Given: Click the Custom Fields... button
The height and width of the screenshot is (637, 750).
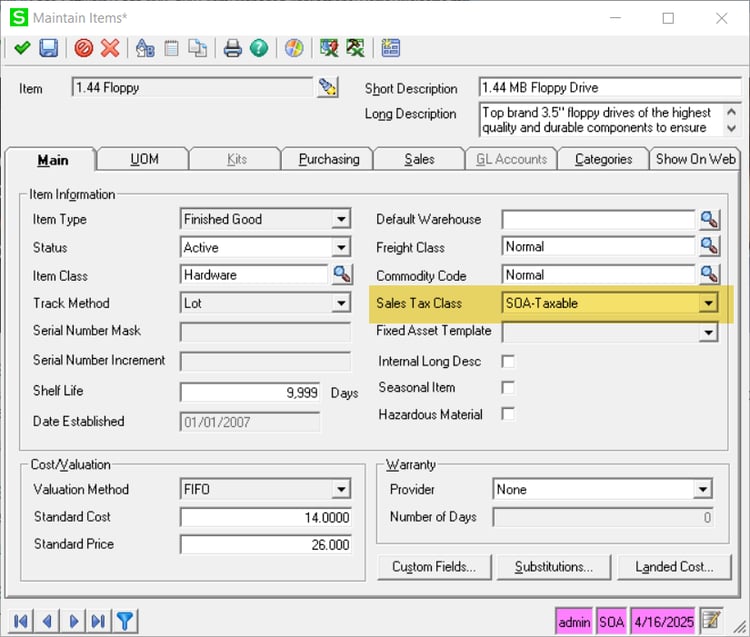Looking at the screenshot, I should pos(433,566).
